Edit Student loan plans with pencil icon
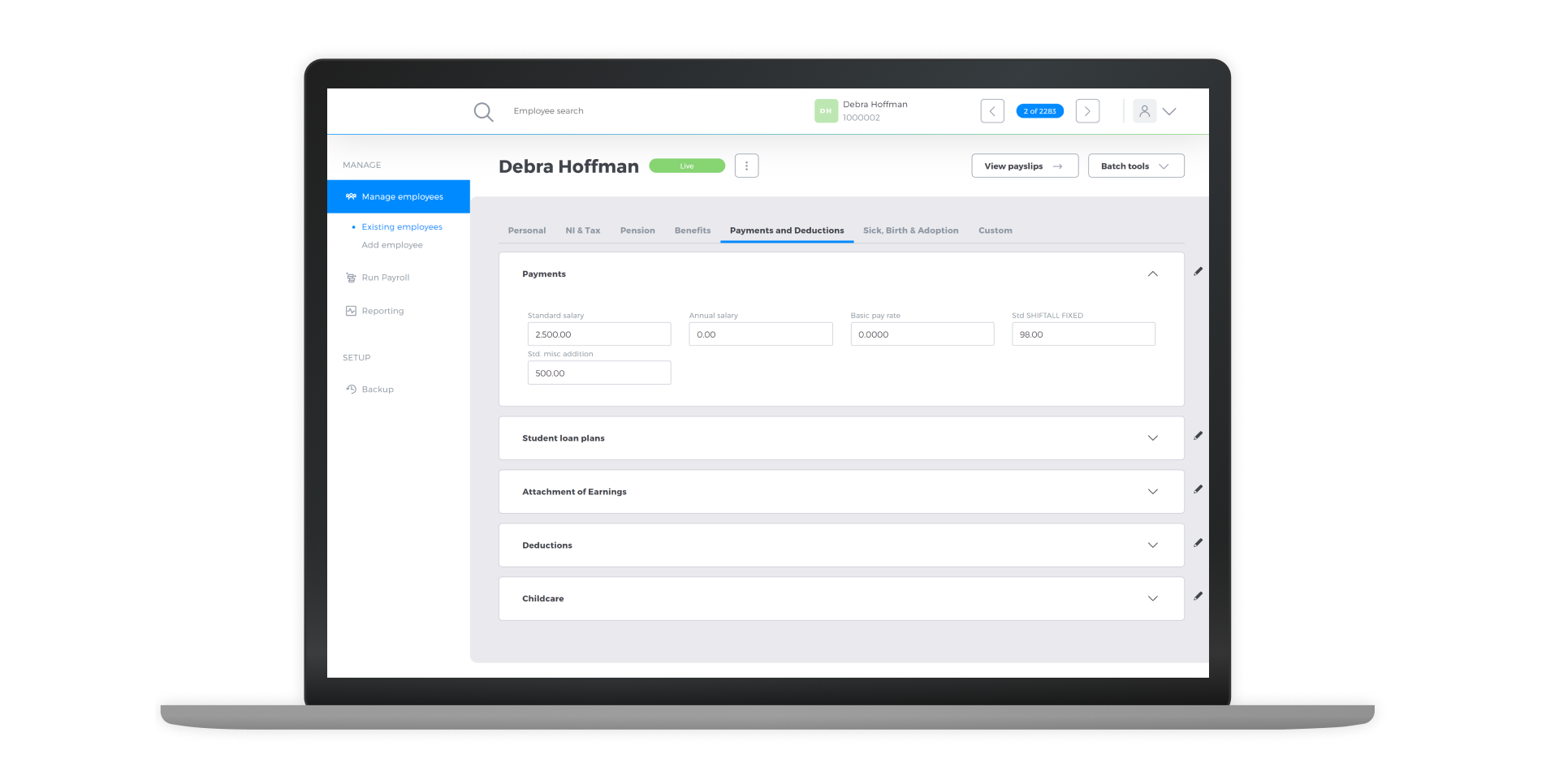 click(x=1198, y=436)
